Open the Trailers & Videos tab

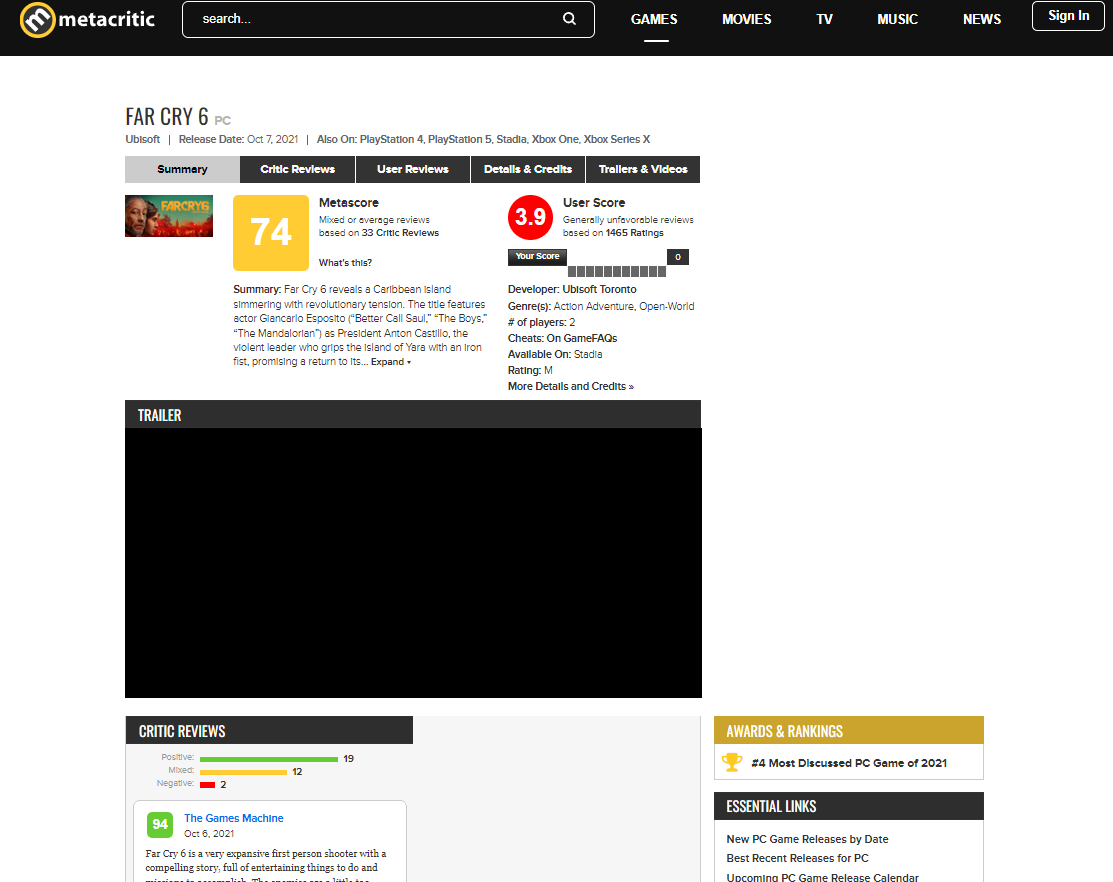click(643, 170)
